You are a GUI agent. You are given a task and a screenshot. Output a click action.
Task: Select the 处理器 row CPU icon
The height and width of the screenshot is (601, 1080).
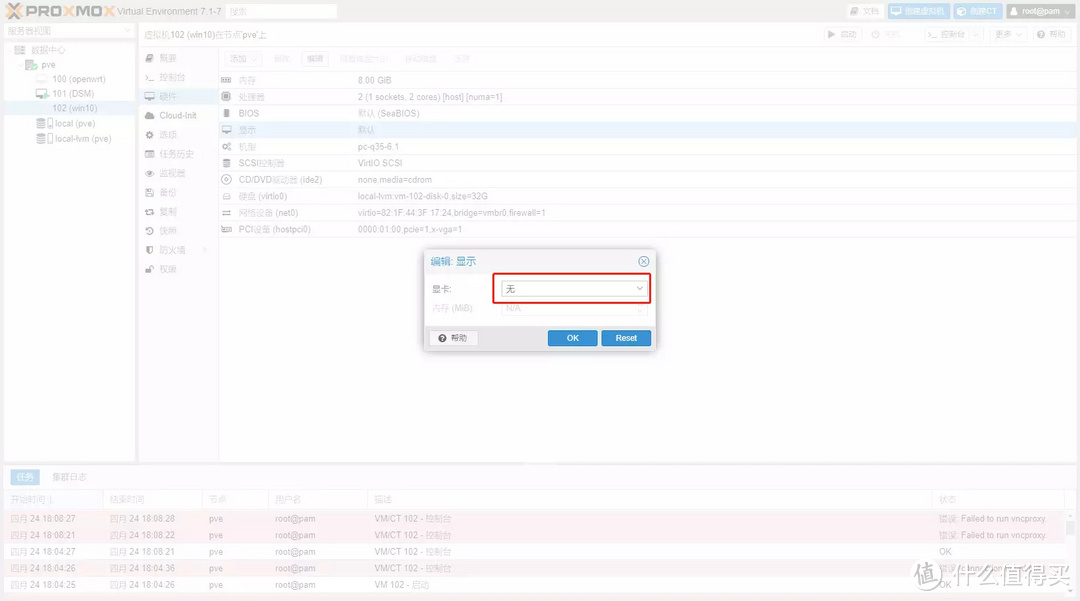coord(226,97)
